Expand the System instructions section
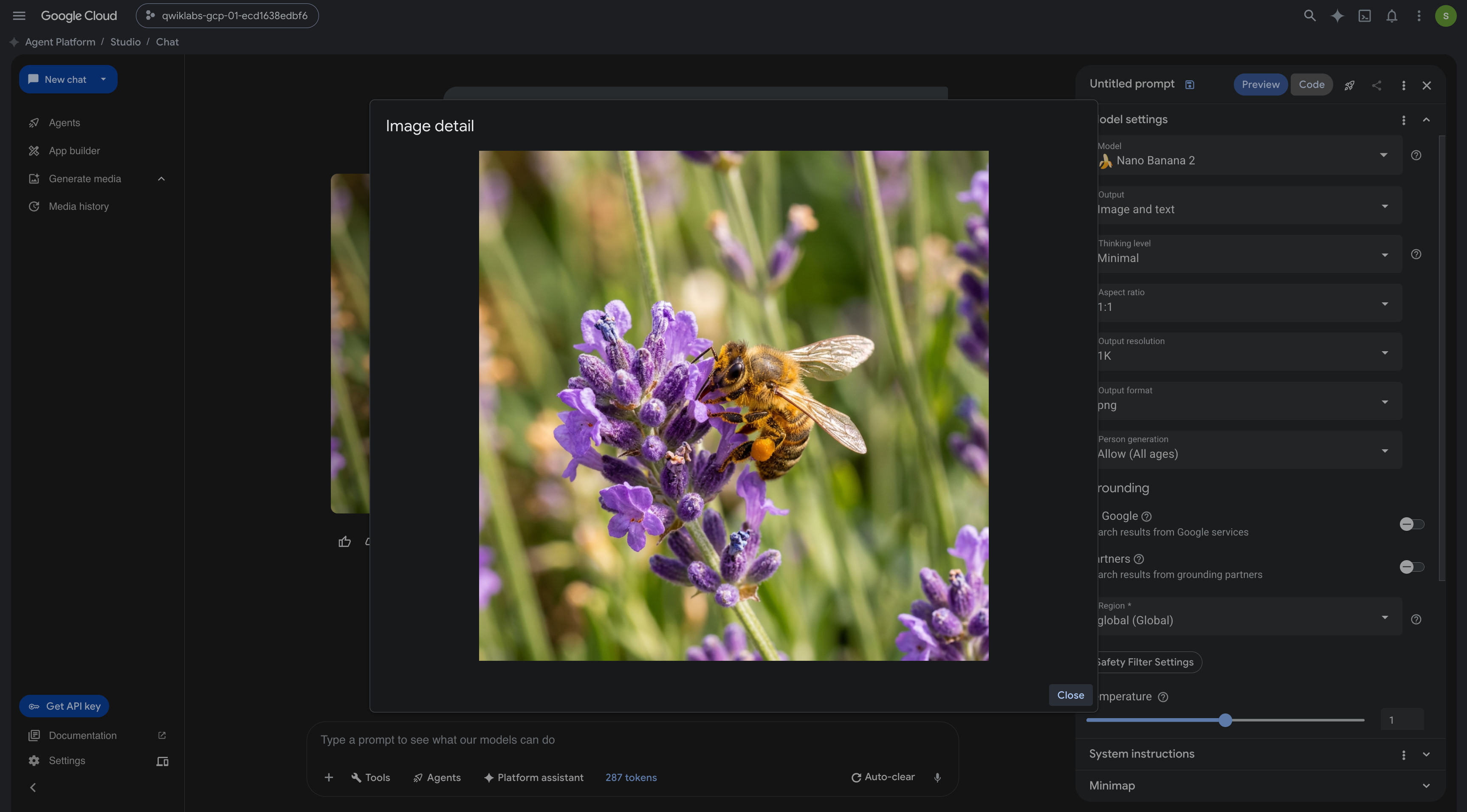Screen dimensions: 1467x812 (x=1427, y=755)
